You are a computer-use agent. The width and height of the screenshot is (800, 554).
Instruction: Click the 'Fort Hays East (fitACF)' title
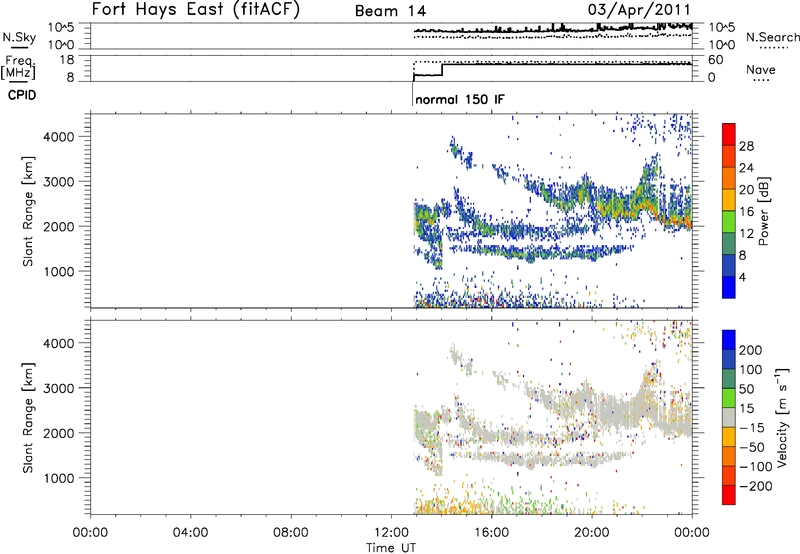tap(196, 9)
